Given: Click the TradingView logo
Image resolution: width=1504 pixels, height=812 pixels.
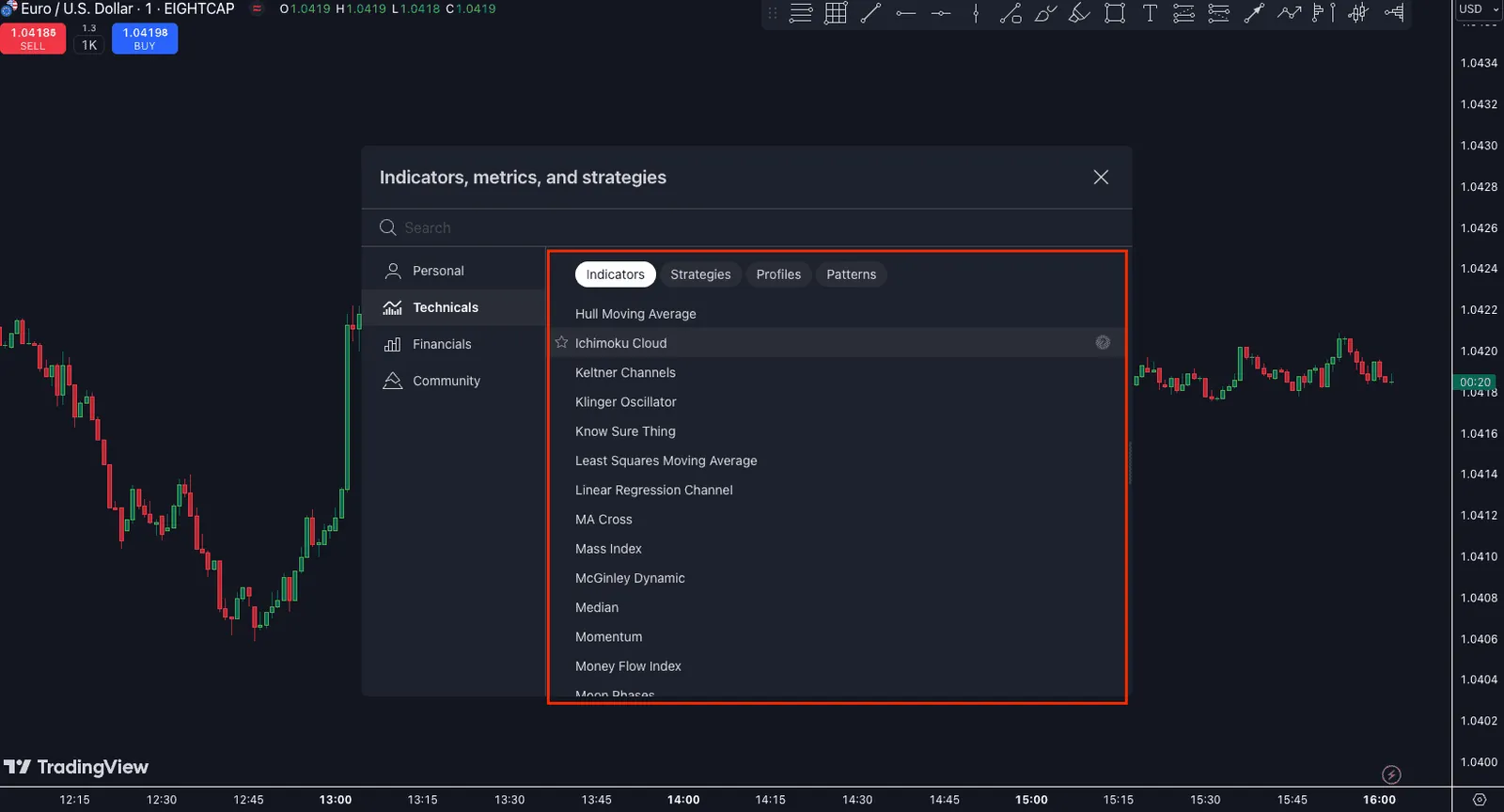Looking at the screenshot, I should click(76, 767).
